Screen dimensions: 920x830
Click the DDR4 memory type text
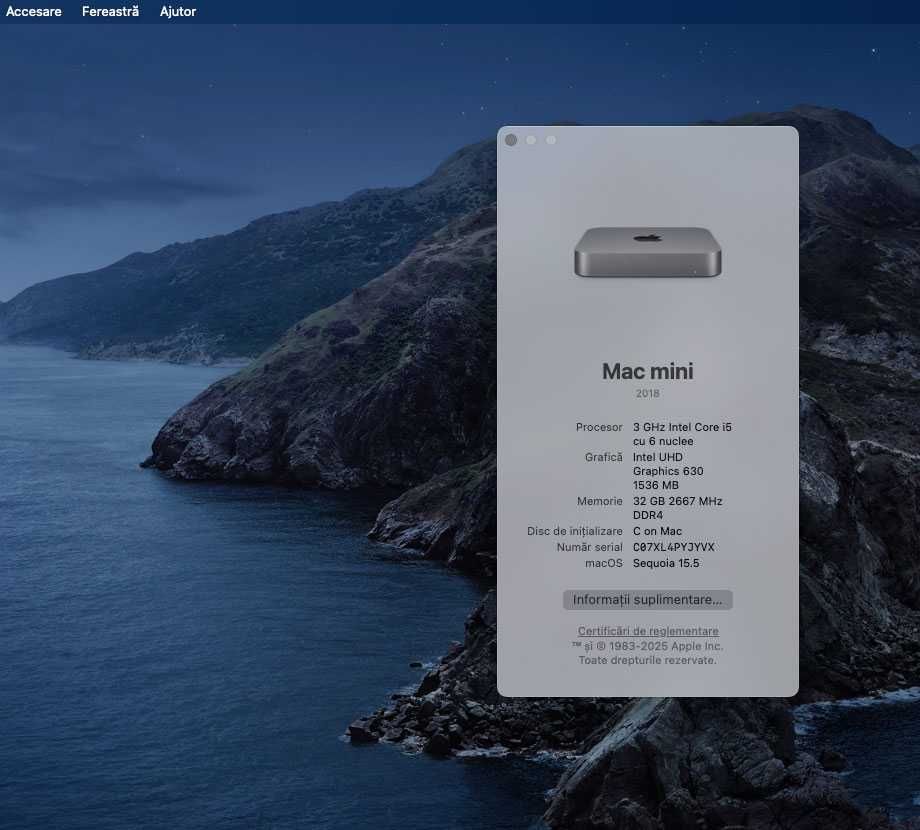coord(648,515)
